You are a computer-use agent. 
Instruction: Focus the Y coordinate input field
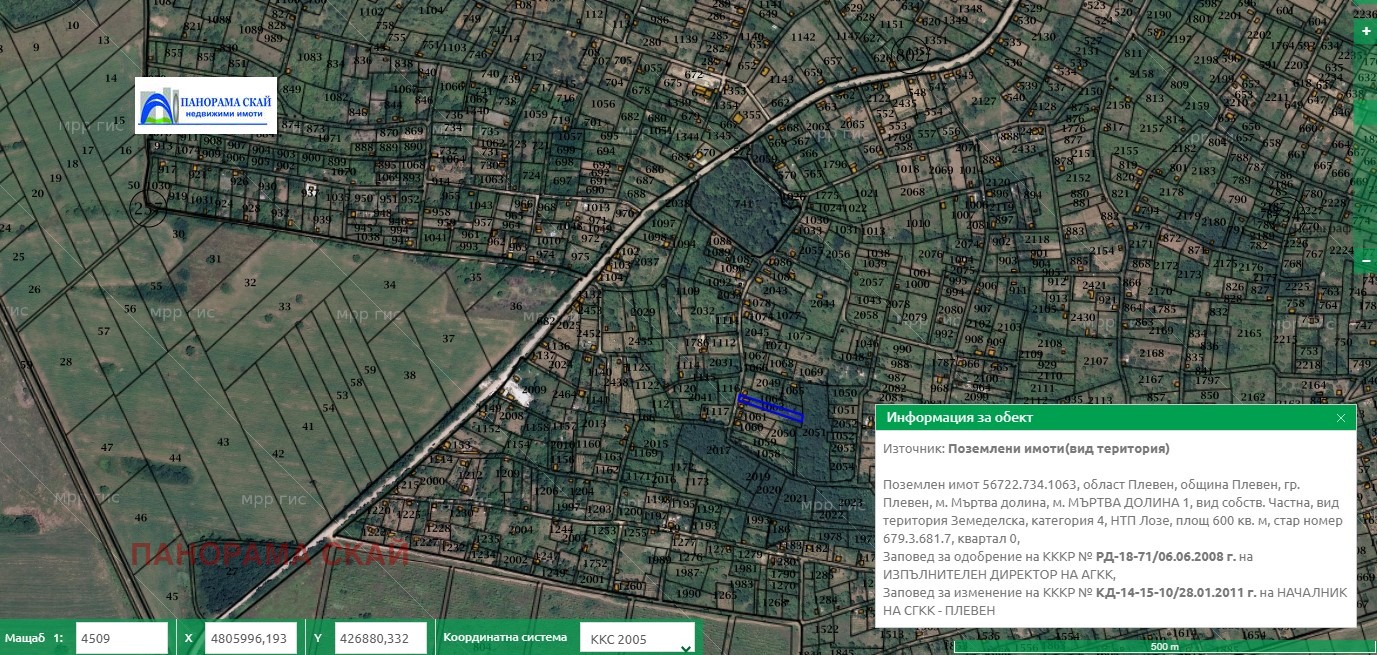[380, 638]
